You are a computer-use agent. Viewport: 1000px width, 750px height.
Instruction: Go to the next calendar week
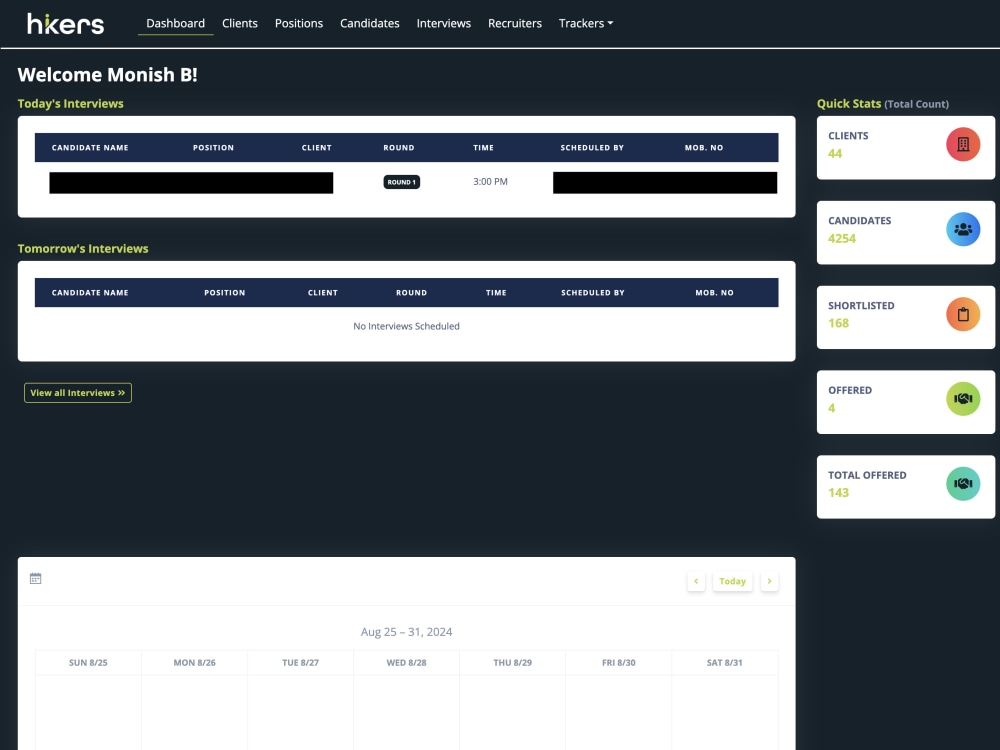click(769, 581)
